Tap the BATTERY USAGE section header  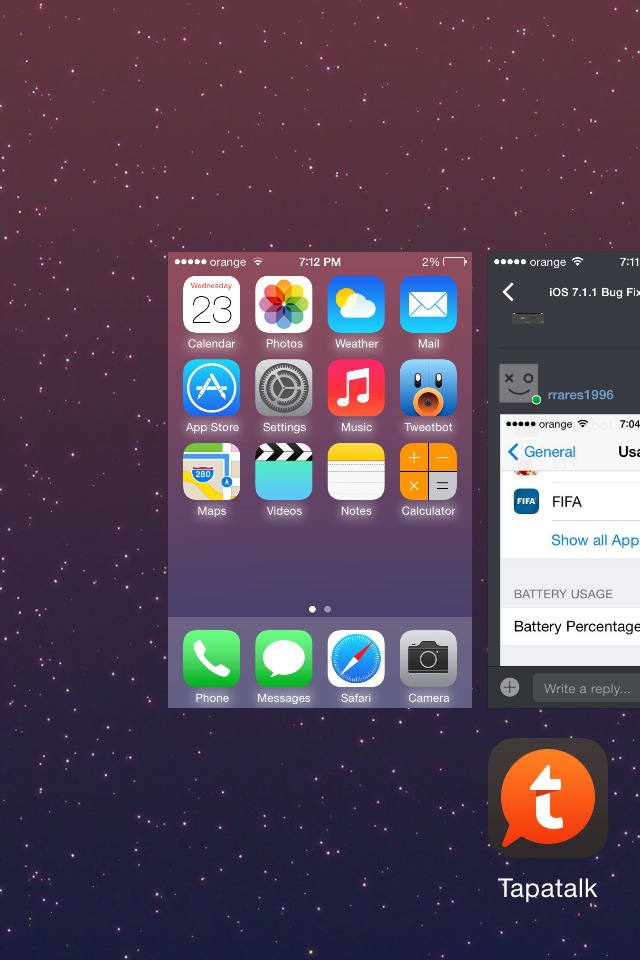tap(563, 594)
